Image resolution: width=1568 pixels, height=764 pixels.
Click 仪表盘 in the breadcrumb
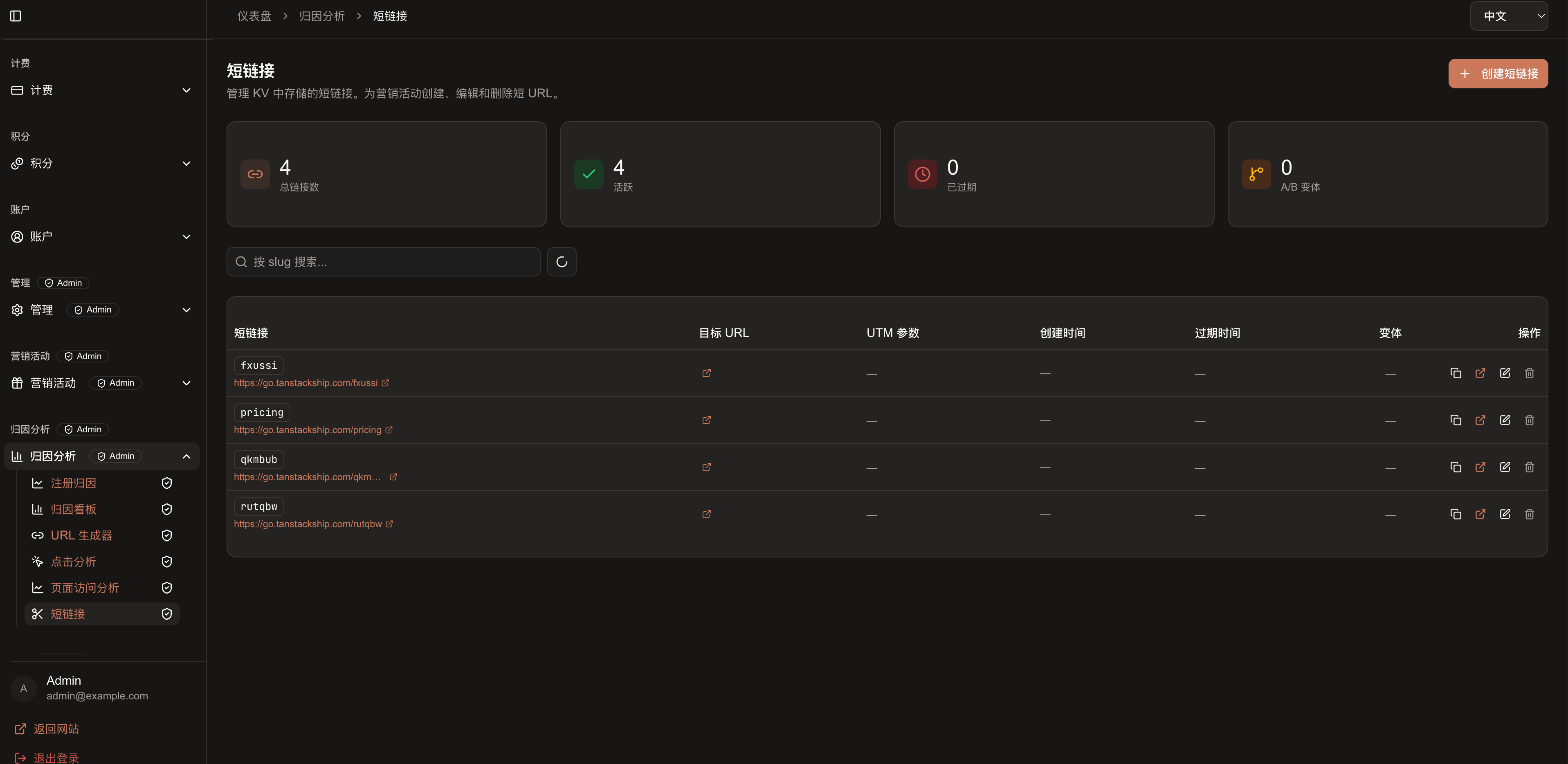pyautogui.click(x=254, y=16)
